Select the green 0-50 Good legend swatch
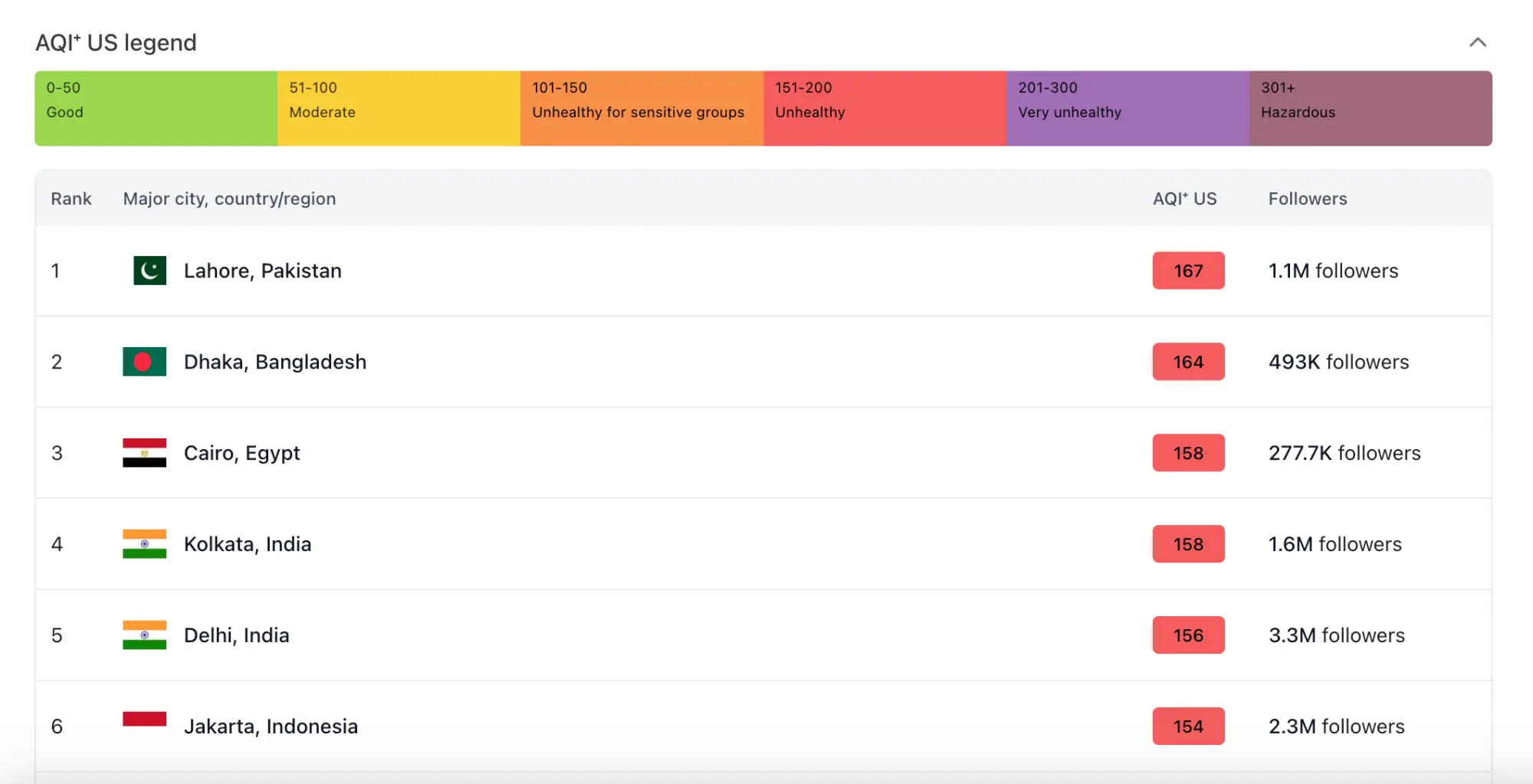1533x784 pixels. (156, 108)
